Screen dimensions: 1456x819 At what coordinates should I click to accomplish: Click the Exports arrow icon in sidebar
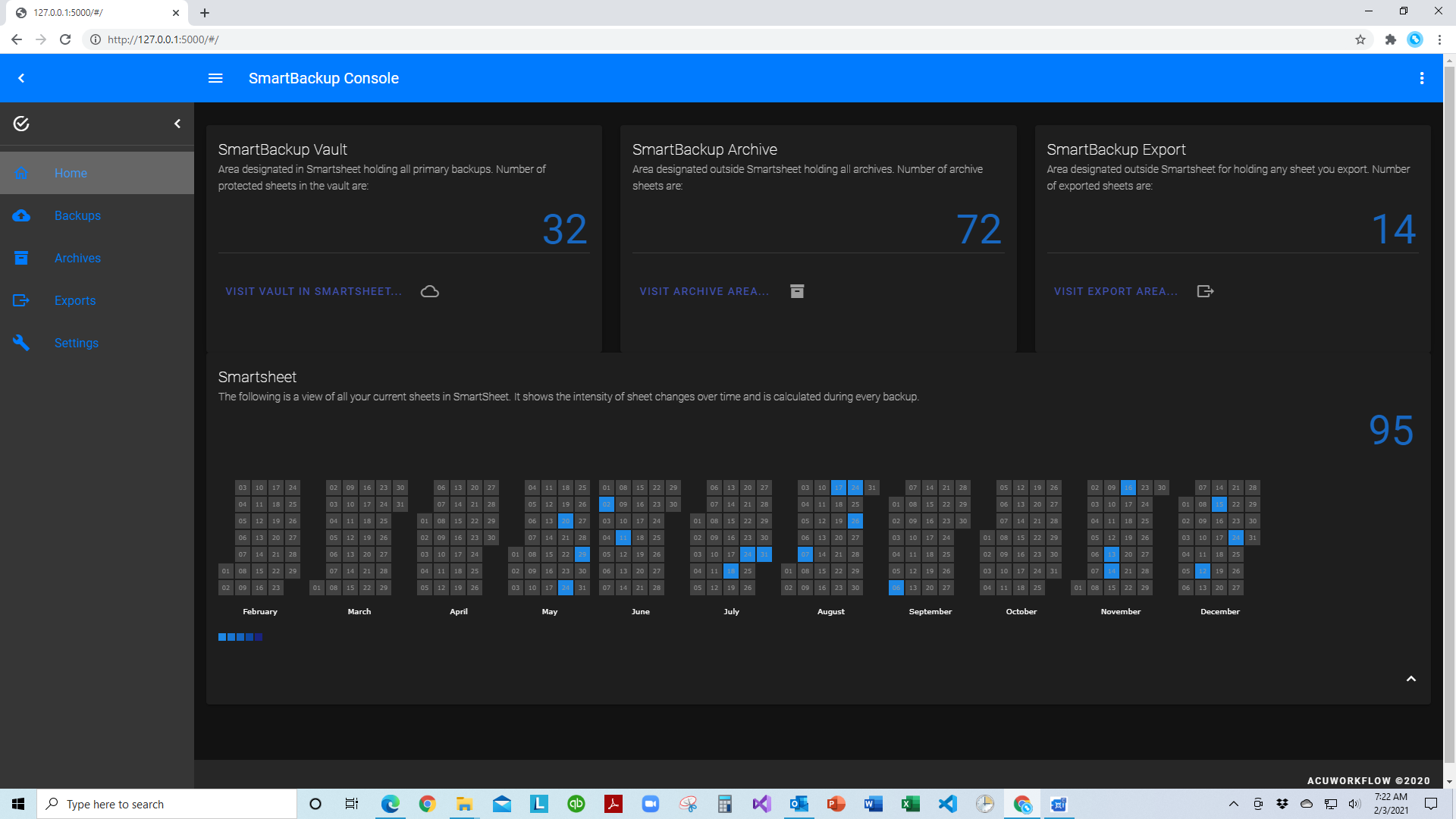click(21, 300)
